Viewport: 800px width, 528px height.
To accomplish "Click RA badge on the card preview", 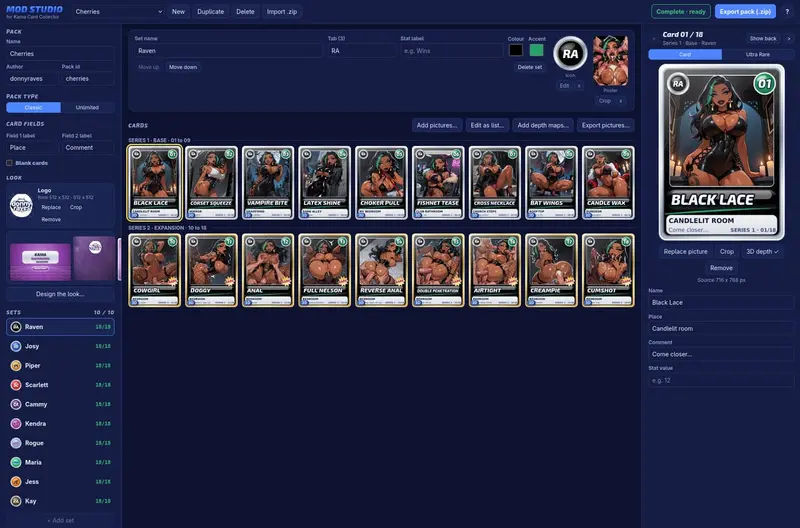I will pos(678,84).
